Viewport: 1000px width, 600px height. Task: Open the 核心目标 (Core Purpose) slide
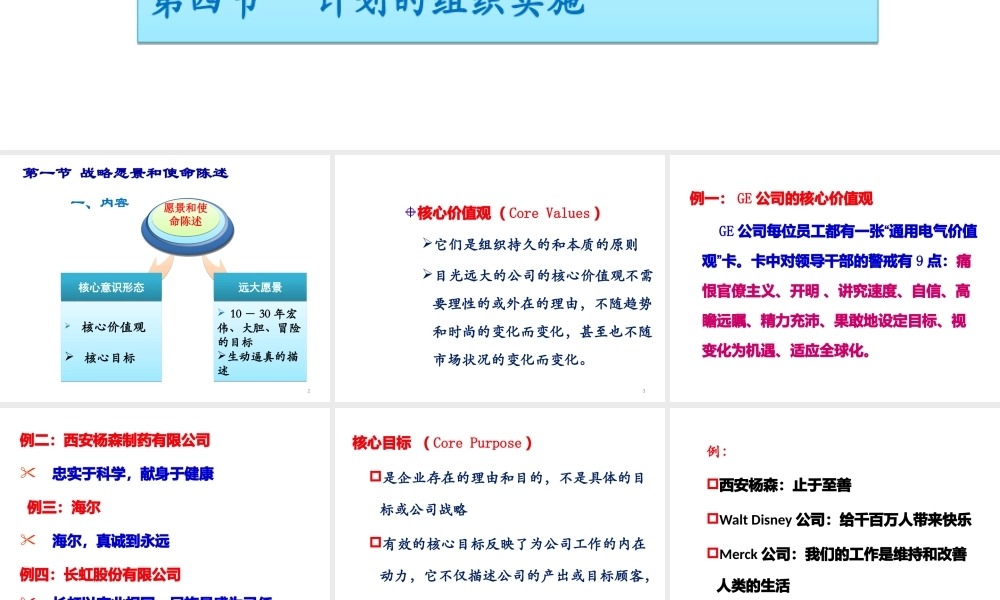click(499, 504)
